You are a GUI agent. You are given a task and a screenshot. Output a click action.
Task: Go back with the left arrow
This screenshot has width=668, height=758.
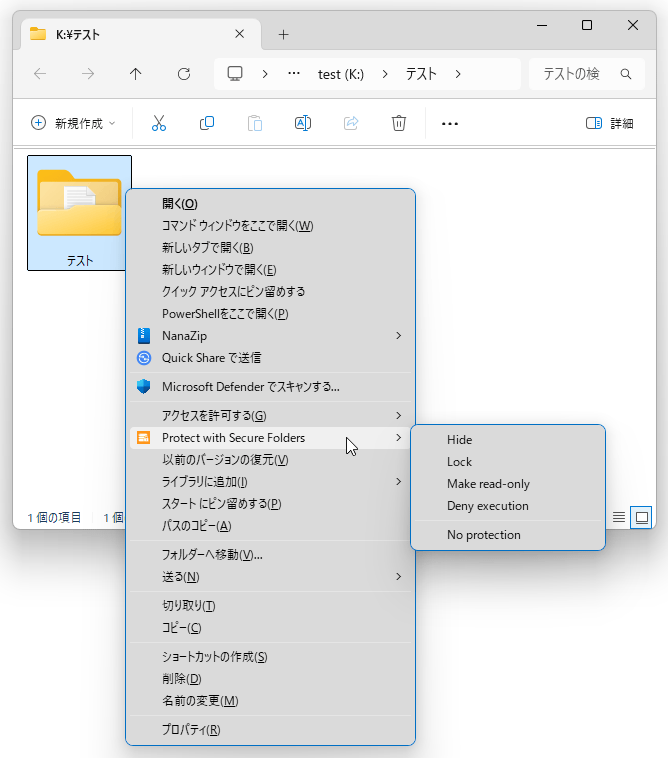pos(40,74)
